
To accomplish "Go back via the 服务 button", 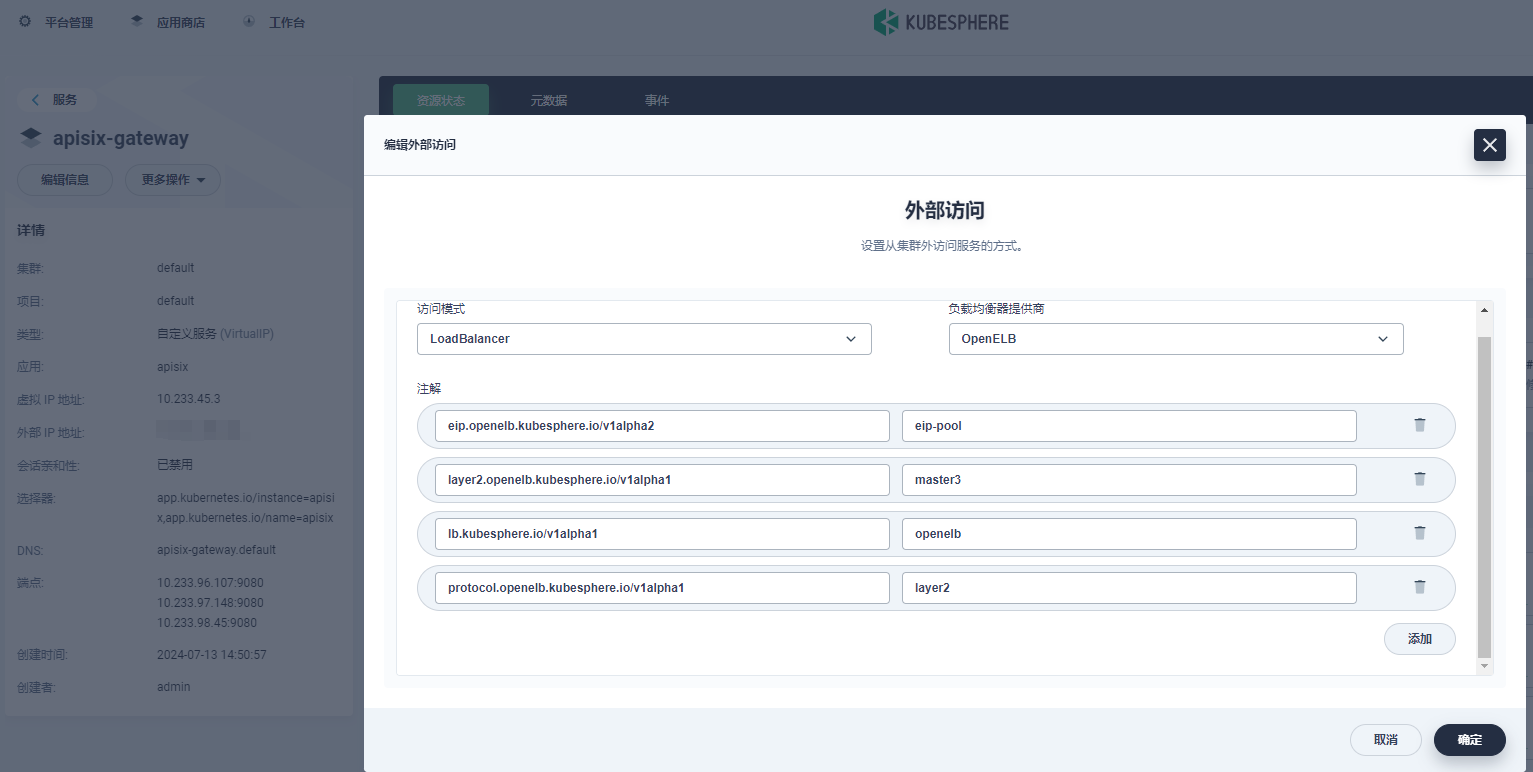I will point(57,100).
